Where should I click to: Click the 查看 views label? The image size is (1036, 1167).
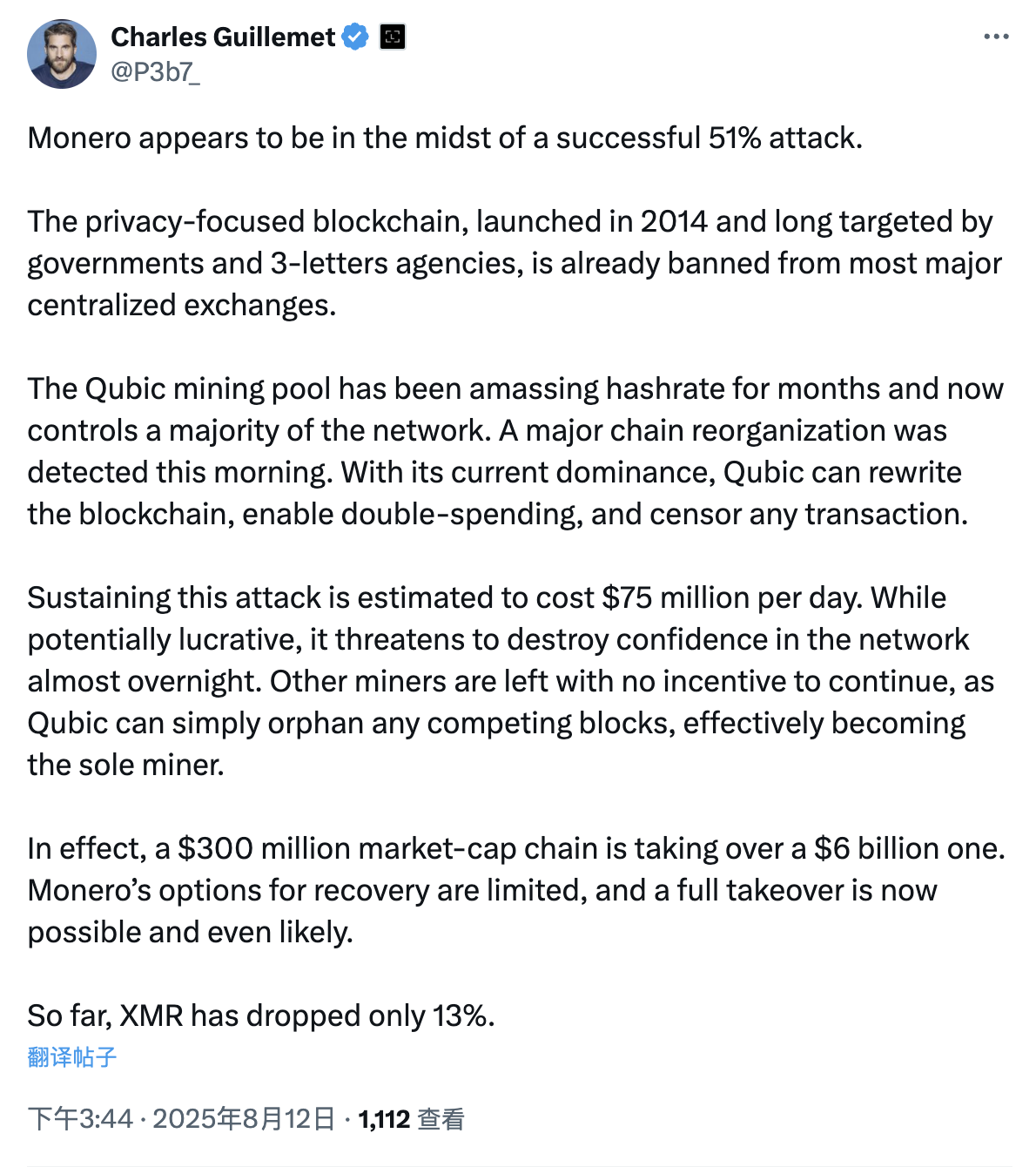tap(441, 1119)
